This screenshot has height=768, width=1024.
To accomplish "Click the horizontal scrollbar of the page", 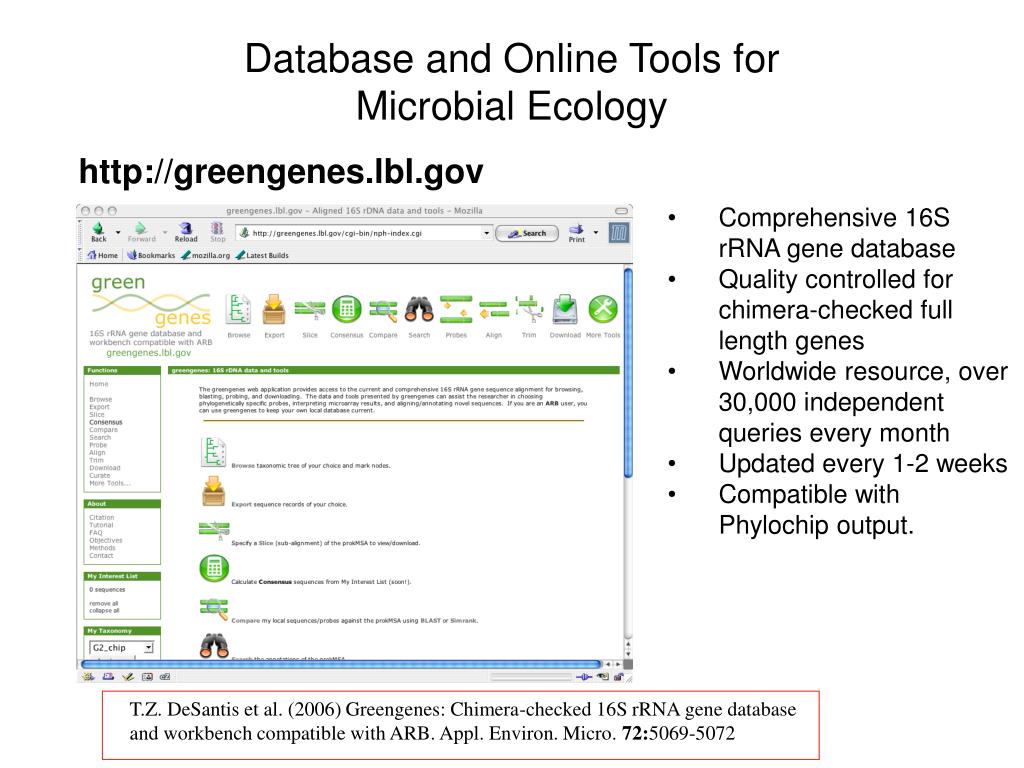I will [341, 664].
